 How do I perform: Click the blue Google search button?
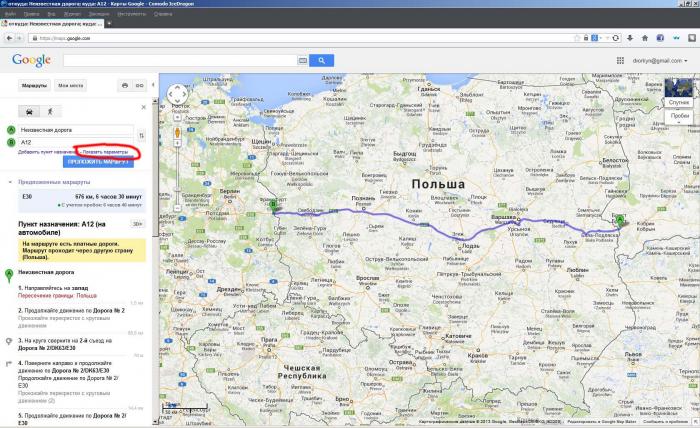[320, 60]
